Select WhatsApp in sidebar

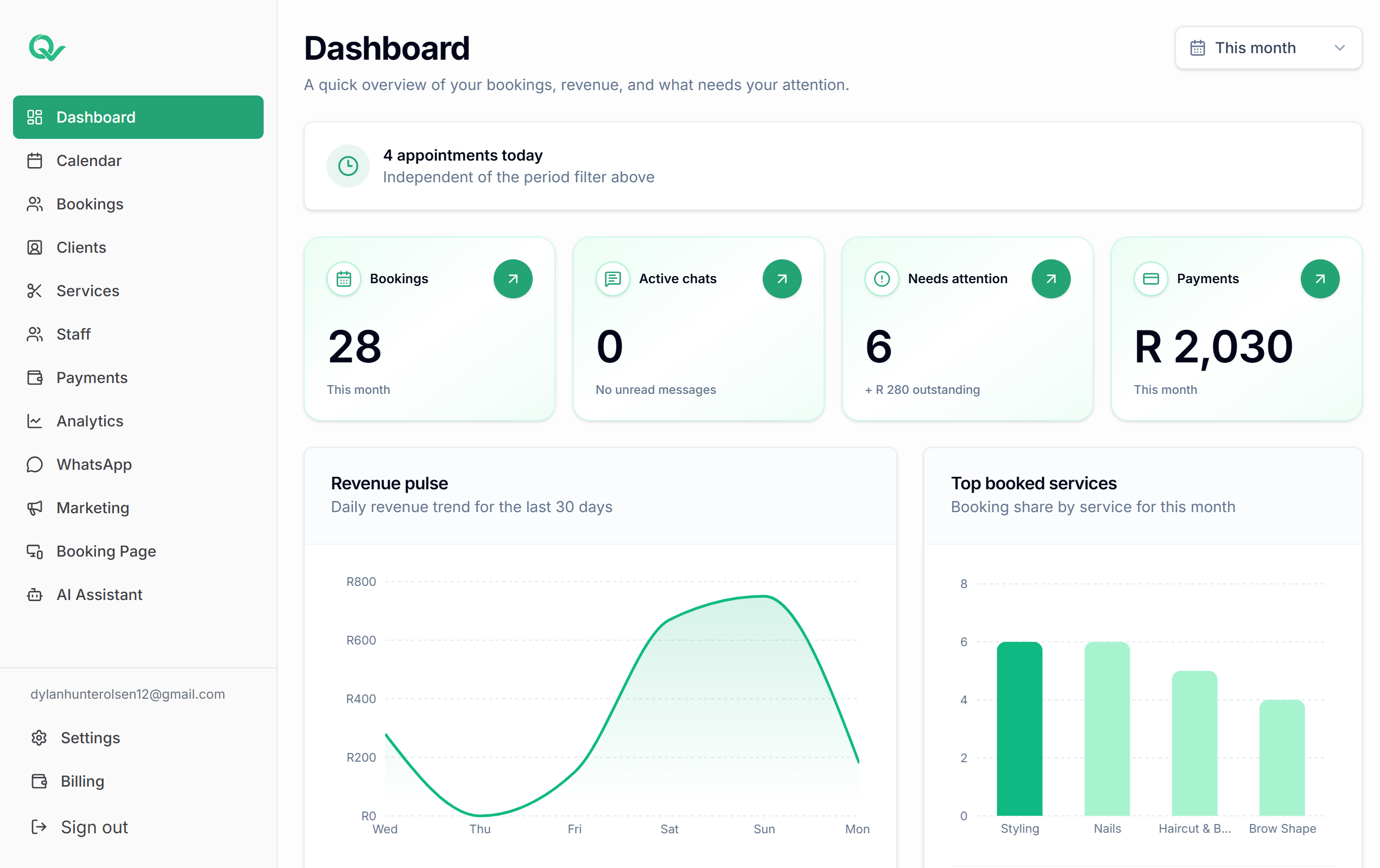138,464
